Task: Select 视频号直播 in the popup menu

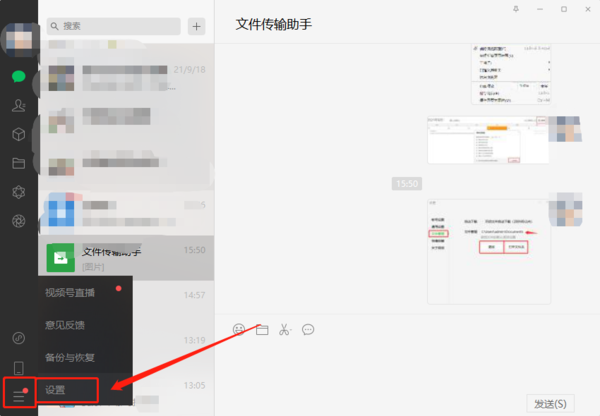Action: click(85, 292)
